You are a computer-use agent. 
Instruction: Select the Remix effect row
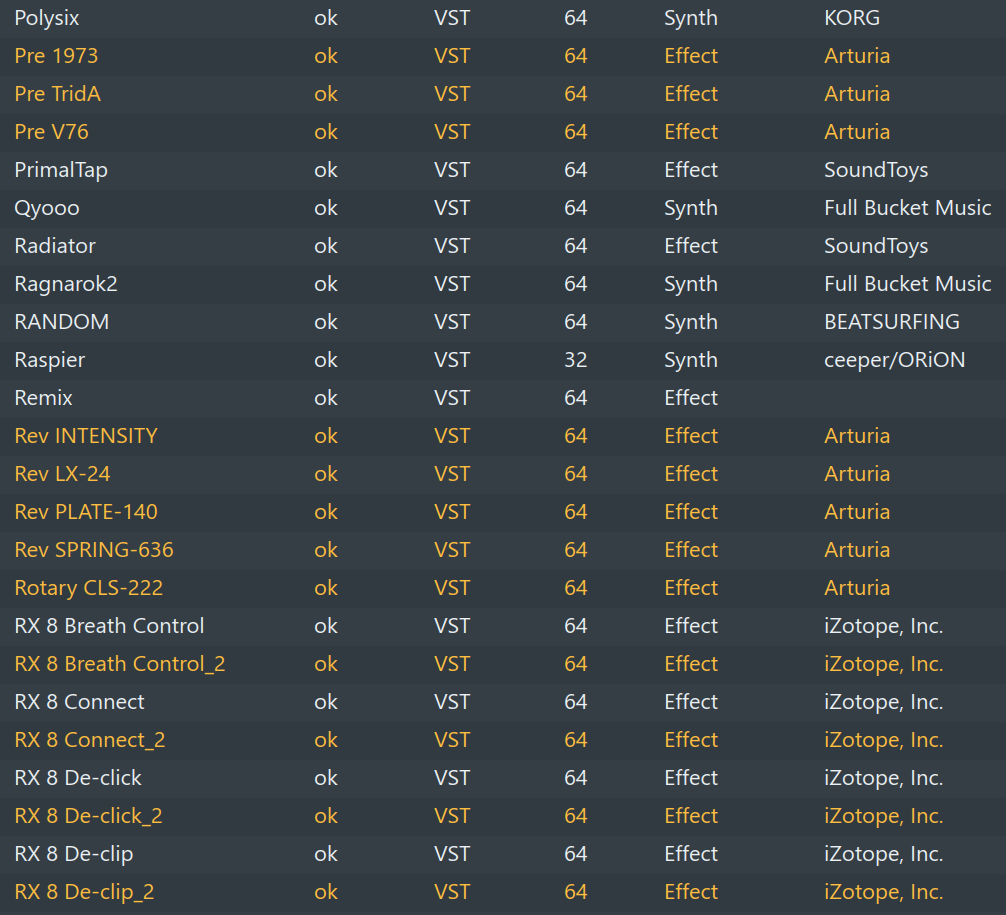44,398
